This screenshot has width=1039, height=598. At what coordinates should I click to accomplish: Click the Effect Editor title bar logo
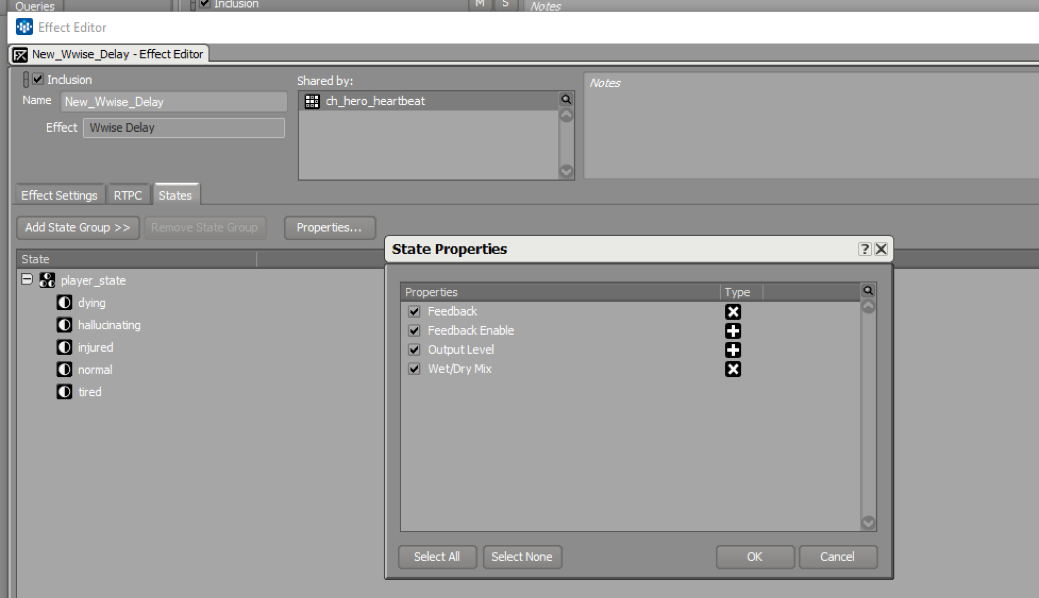(25, 27)
